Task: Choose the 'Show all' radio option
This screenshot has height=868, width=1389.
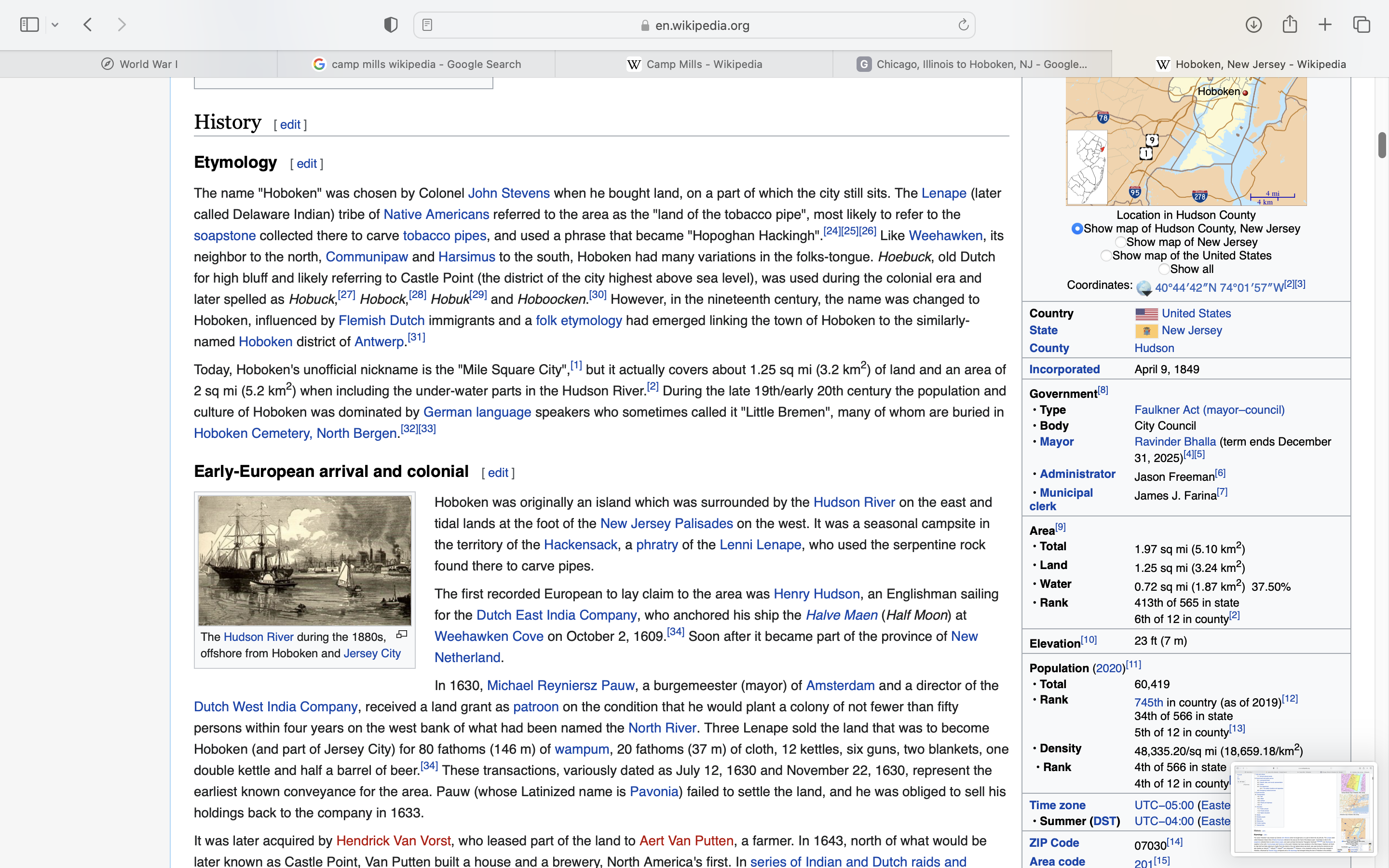Action: (x=1163, y=269)
